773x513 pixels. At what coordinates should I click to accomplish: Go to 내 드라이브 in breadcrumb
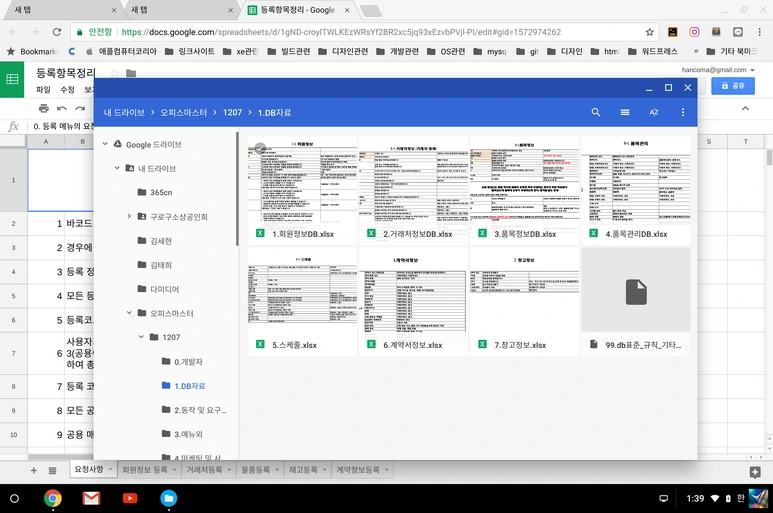click(x=124, y=112)
